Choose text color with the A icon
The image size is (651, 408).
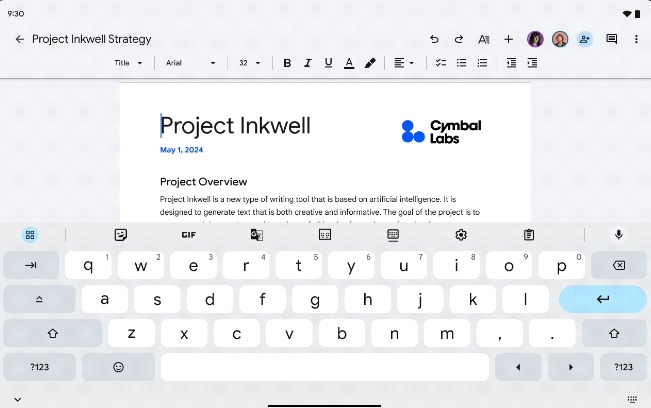[x=349, y=63]
